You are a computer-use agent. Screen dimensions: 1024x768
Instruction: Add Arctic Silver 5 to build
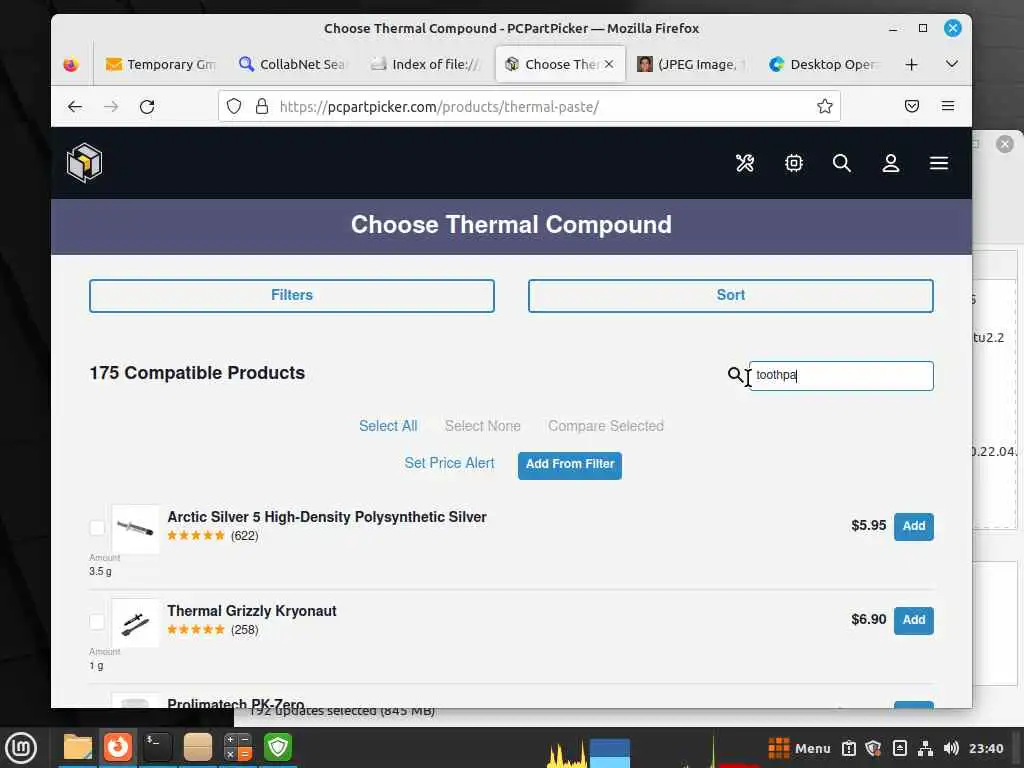tap(914, 526)
